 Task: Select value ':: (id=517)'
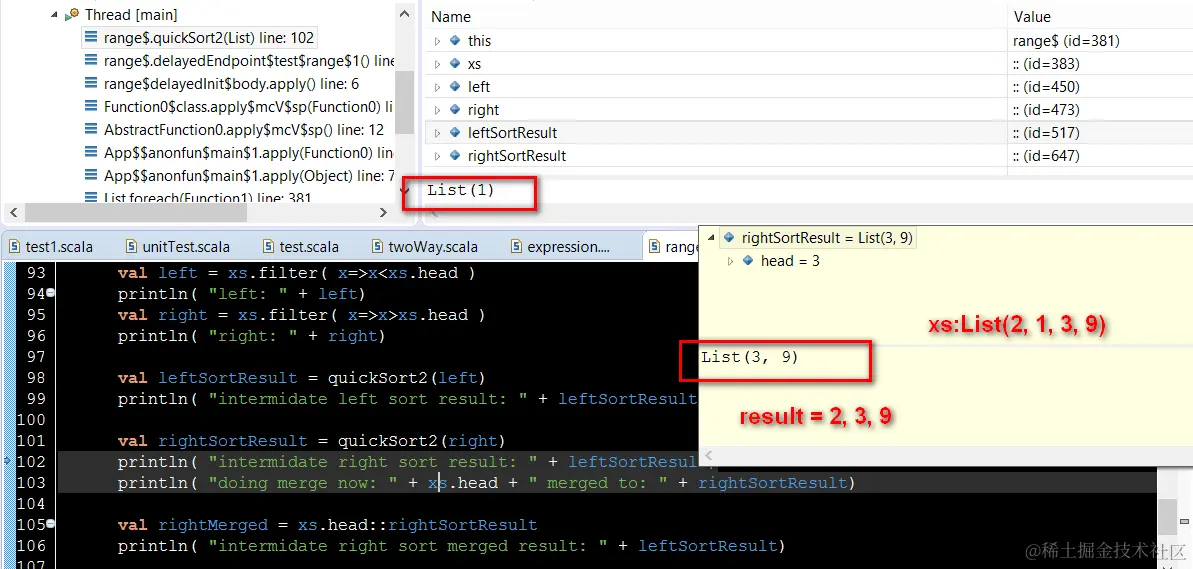click(x=1046, y=133)
